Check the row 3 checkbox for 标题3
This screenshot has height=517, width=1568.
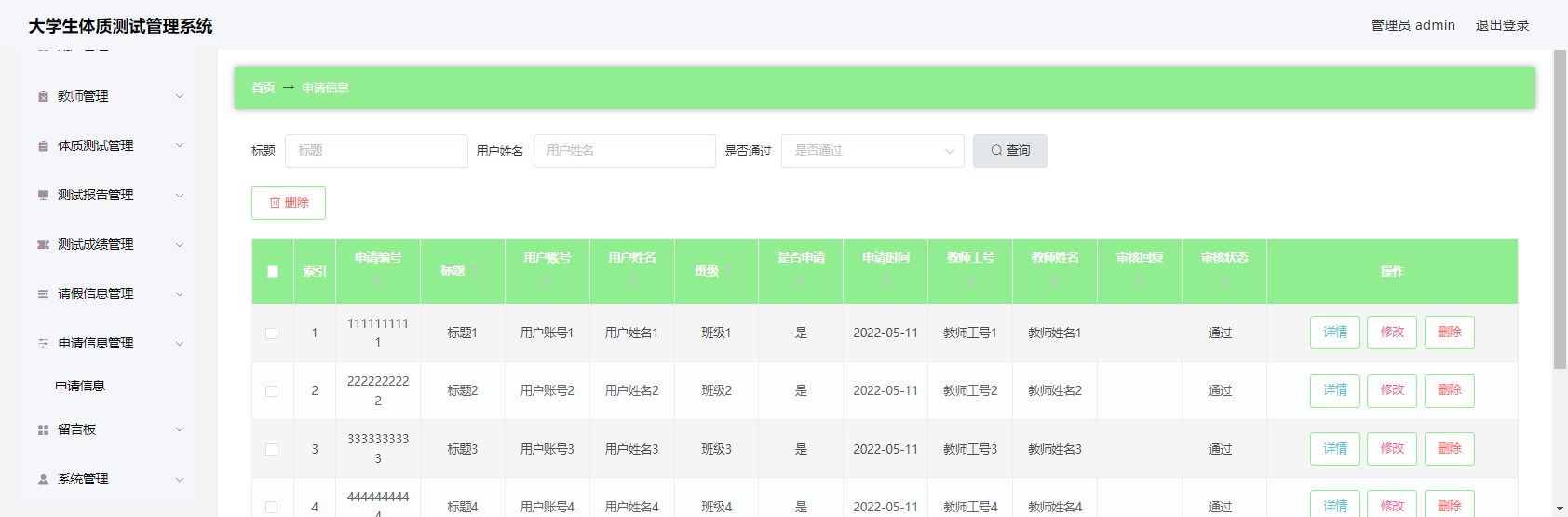272,449
